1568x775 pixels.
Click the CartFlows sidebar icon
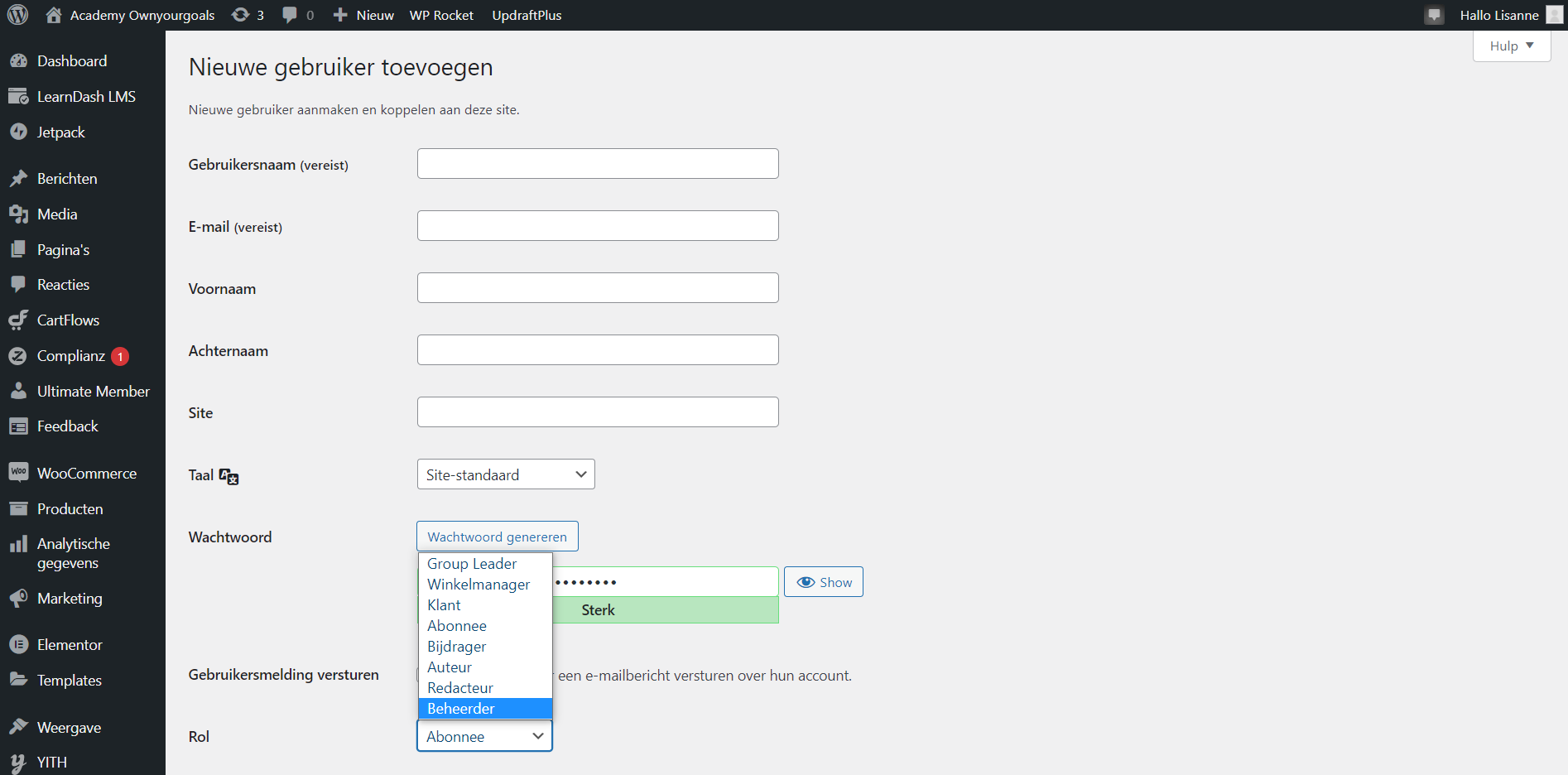pyautogui.click(x=18, y=320)
